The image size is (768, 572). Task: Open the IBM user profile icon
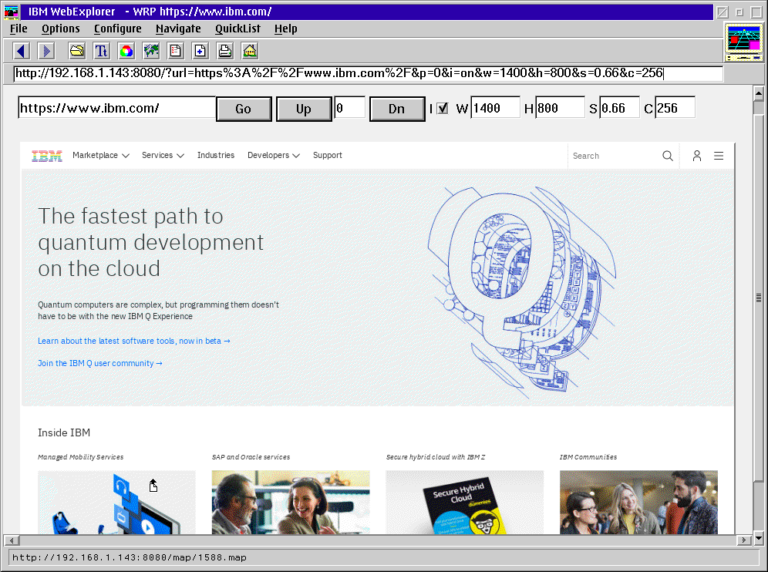coord(696,156)
